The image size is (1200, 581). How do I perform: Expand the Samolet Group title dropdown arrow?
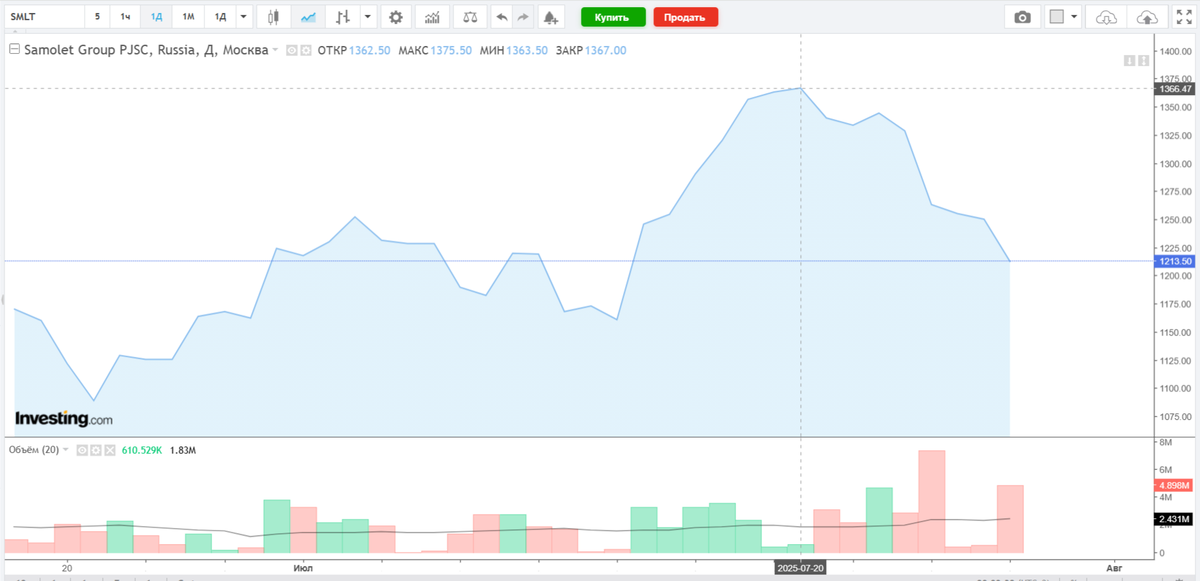[277, 50]
